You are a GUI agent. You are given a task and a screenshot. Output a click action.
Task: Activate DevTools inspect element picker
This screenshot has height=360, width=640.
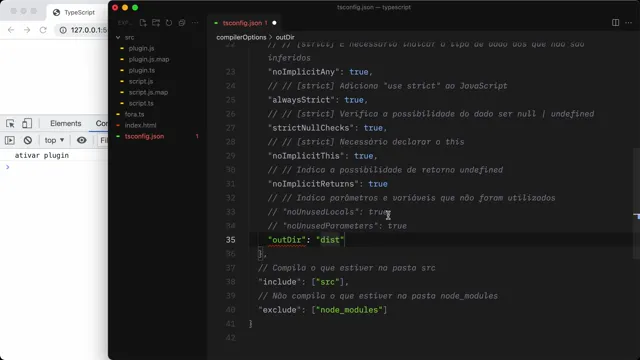click(x=10, y=123)
